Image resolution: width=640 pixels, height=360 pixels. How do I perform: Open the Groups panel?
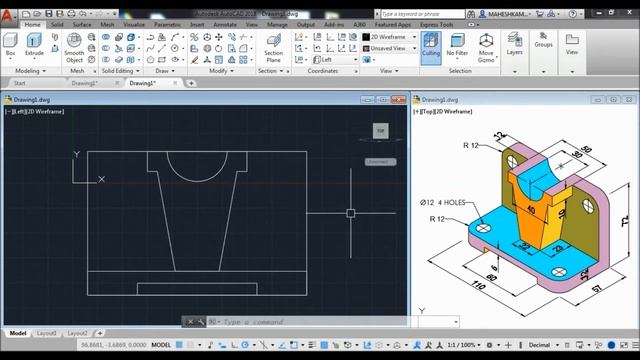(543, 40)
